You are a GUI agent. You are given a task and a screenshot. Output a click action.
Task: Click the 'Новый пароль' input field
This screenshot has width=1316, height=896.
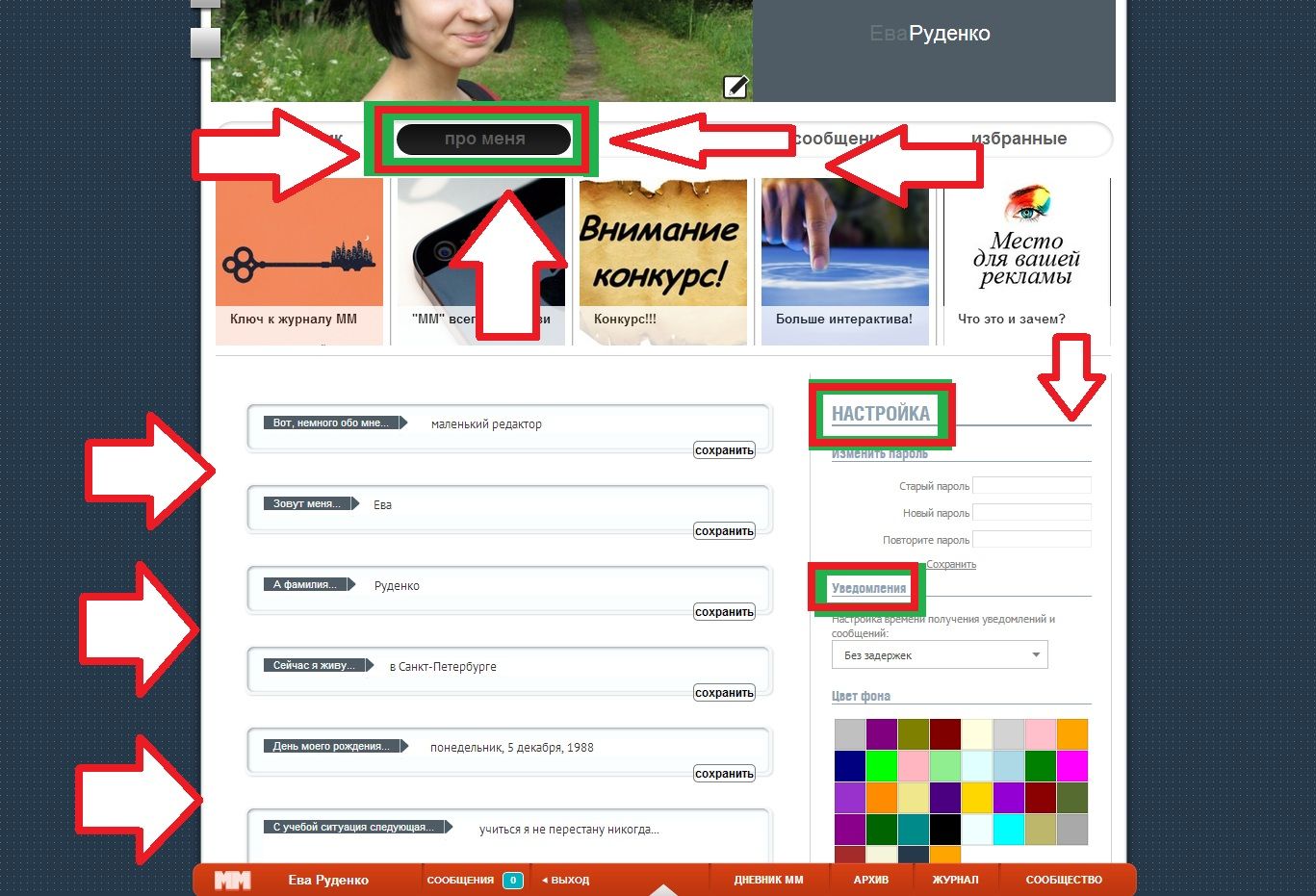(1032, 513)
